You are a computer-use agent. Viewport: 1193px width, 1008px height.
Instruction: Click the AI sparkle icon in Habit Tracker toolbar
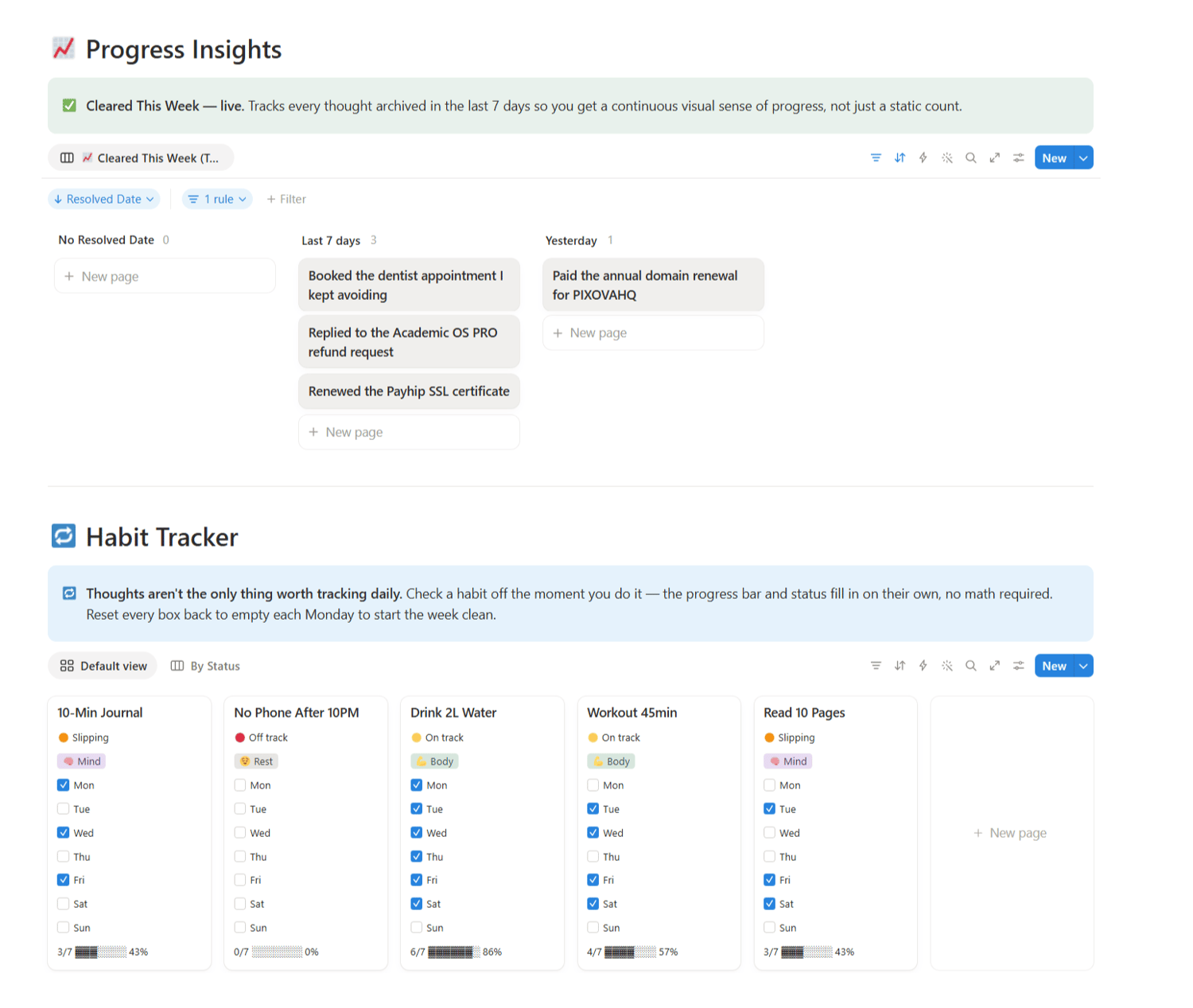click(x=947, y=666)
